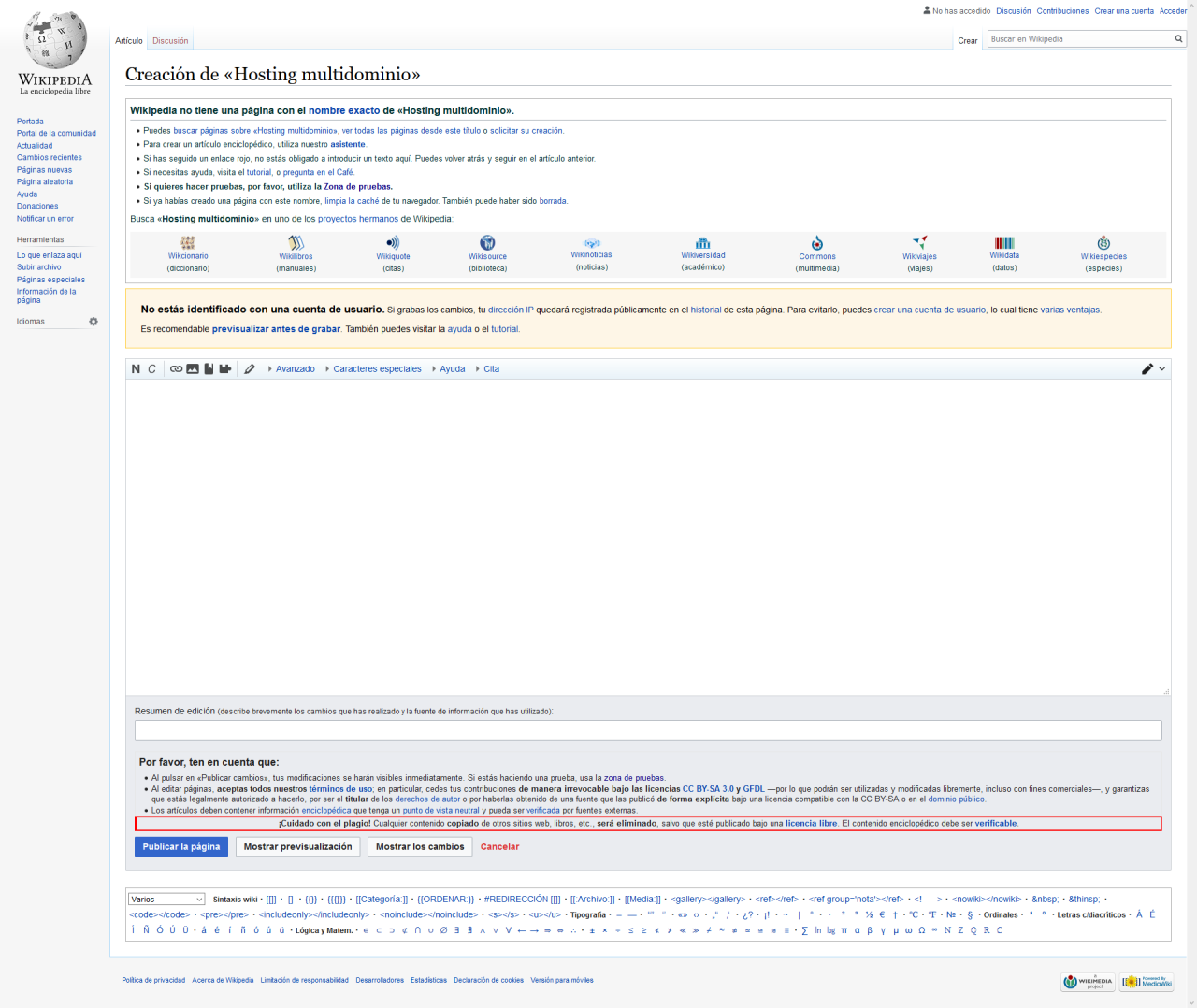Open the Varios syntax dropdown
Image resolution: width=1197 pixels, height=1008 pixels.
coord(166,899)
